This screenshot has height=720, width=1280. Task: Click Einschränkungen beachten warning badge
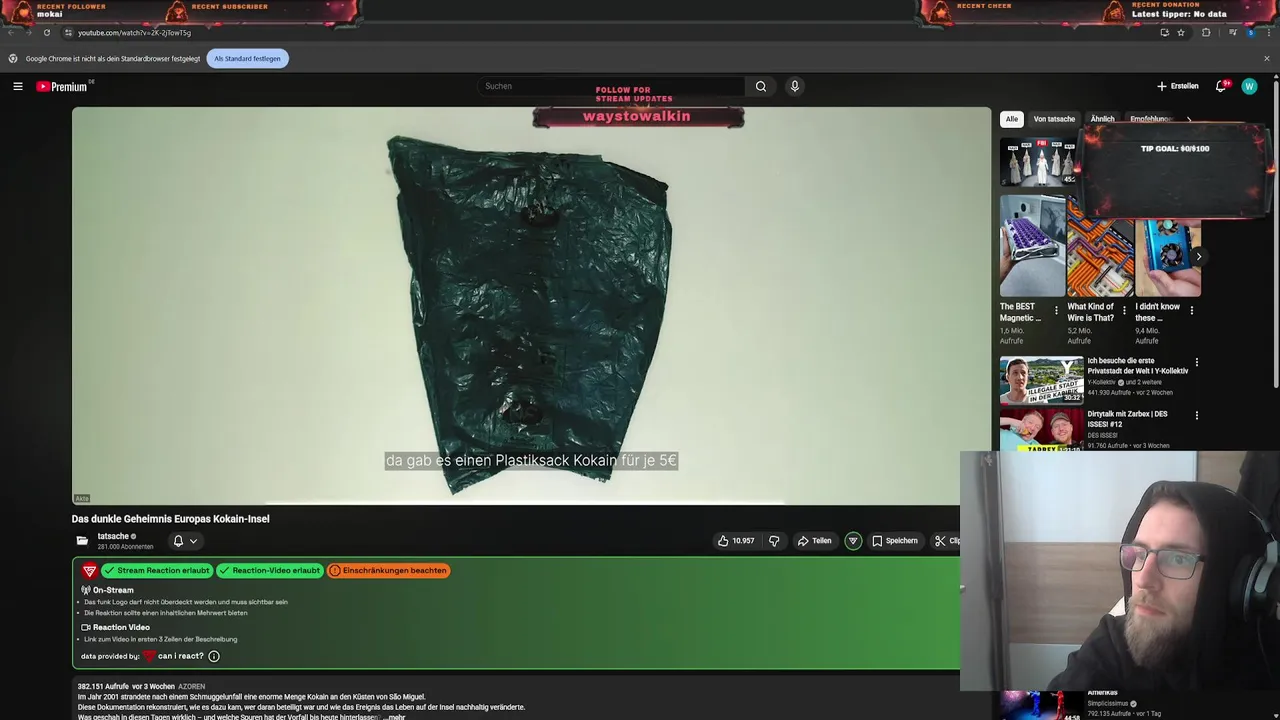388,570
